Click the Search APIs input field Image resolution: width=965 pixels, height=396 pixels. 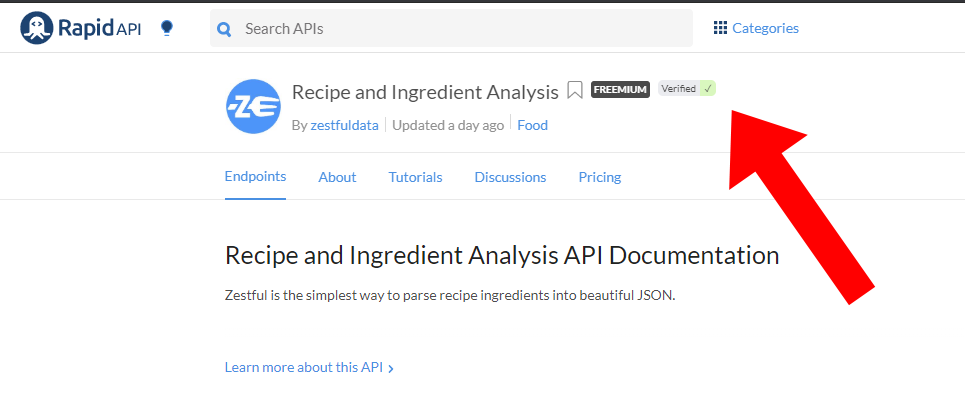click(x=451, y=28)
